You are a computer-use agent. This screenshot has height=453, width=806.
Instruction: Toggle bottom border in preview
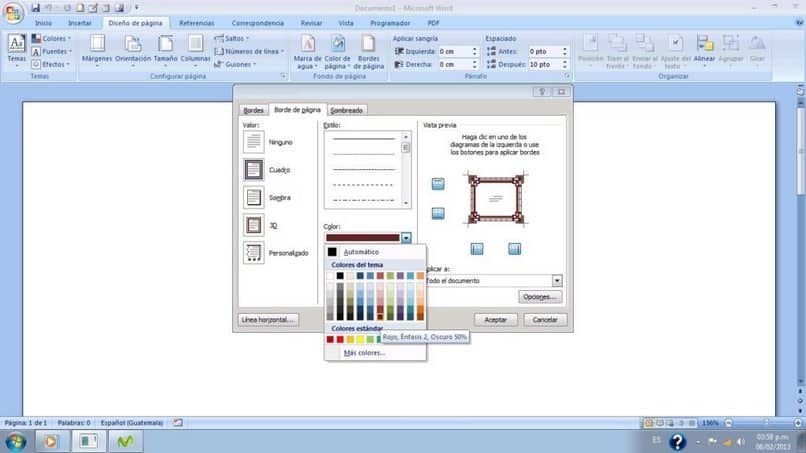point(438,213)
